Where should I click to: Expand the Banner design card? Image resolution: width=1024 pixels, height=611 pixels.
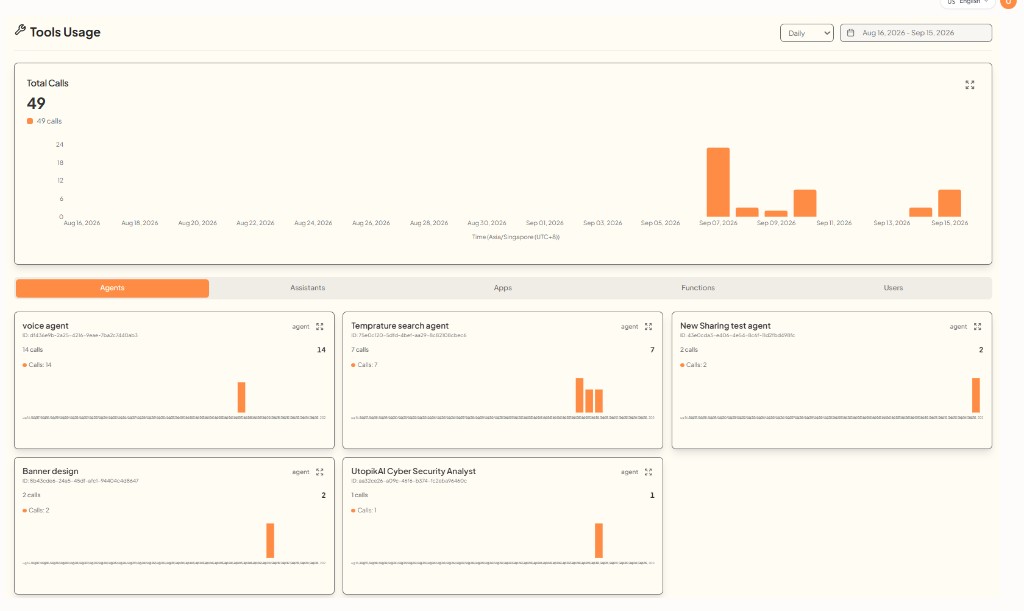(x=320, y=472)
